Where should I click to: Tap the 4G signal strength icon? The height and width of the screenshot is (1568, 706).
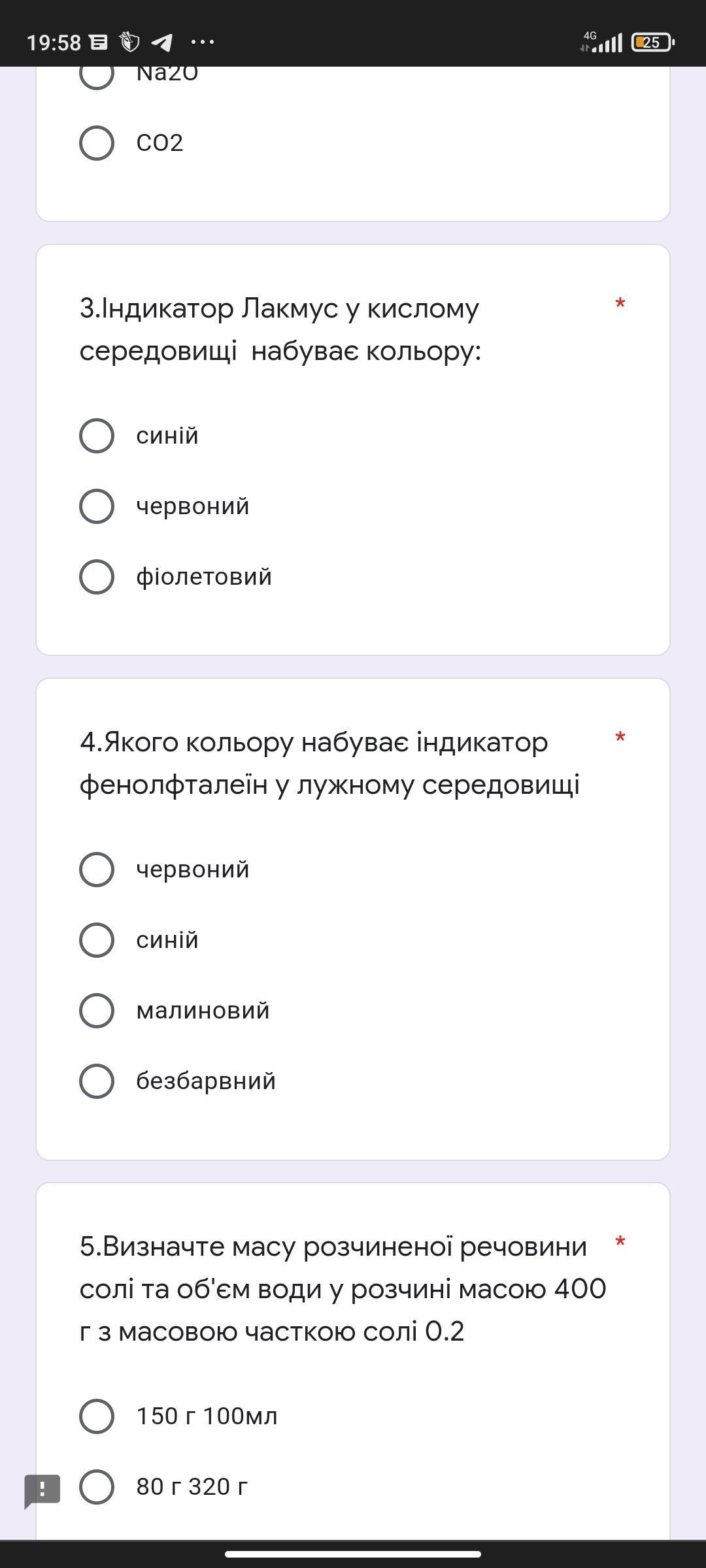point(601,41)
